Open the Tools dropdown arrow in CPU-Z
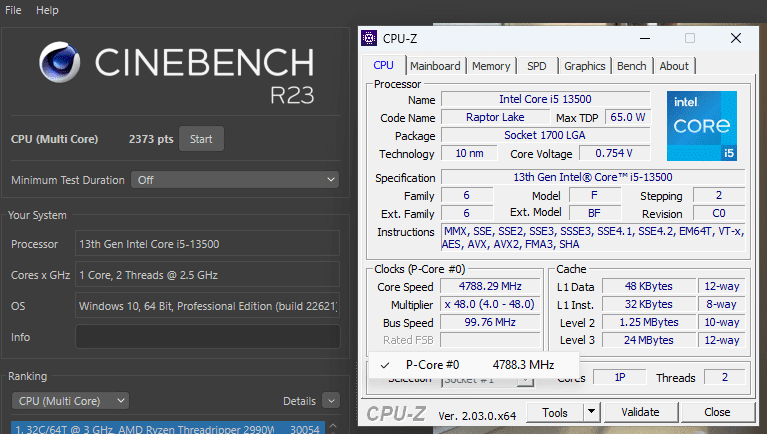Image resolution: width=767 pixels, height=434 pixels. (x=591, y=412)
